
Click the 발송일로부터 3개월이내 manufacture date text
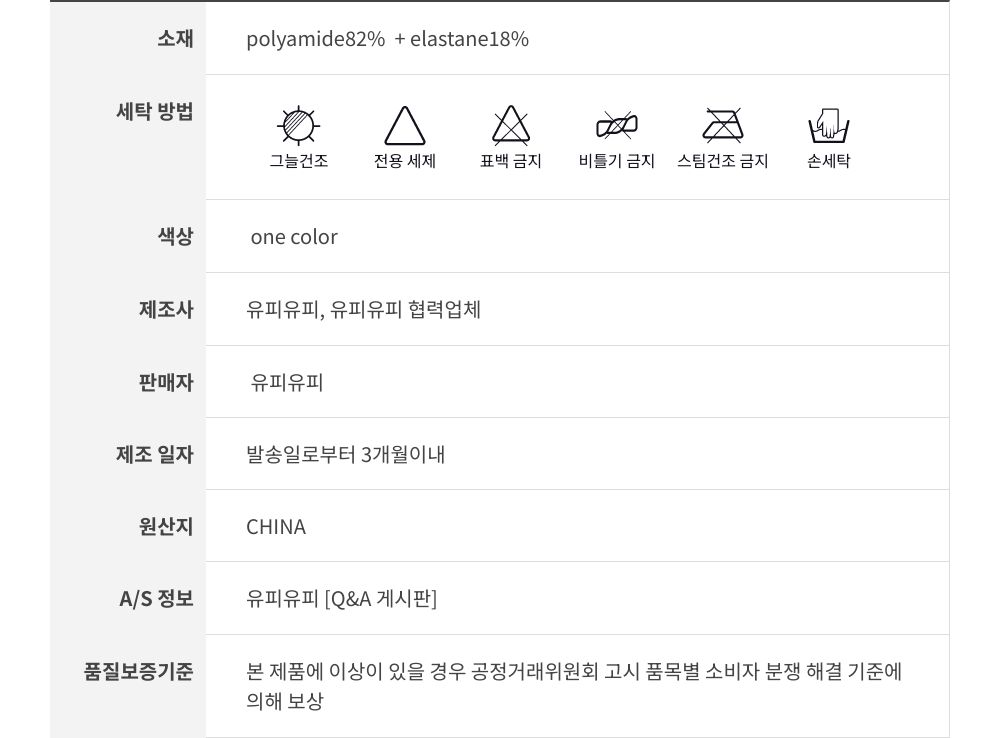(x=346, y=455)
